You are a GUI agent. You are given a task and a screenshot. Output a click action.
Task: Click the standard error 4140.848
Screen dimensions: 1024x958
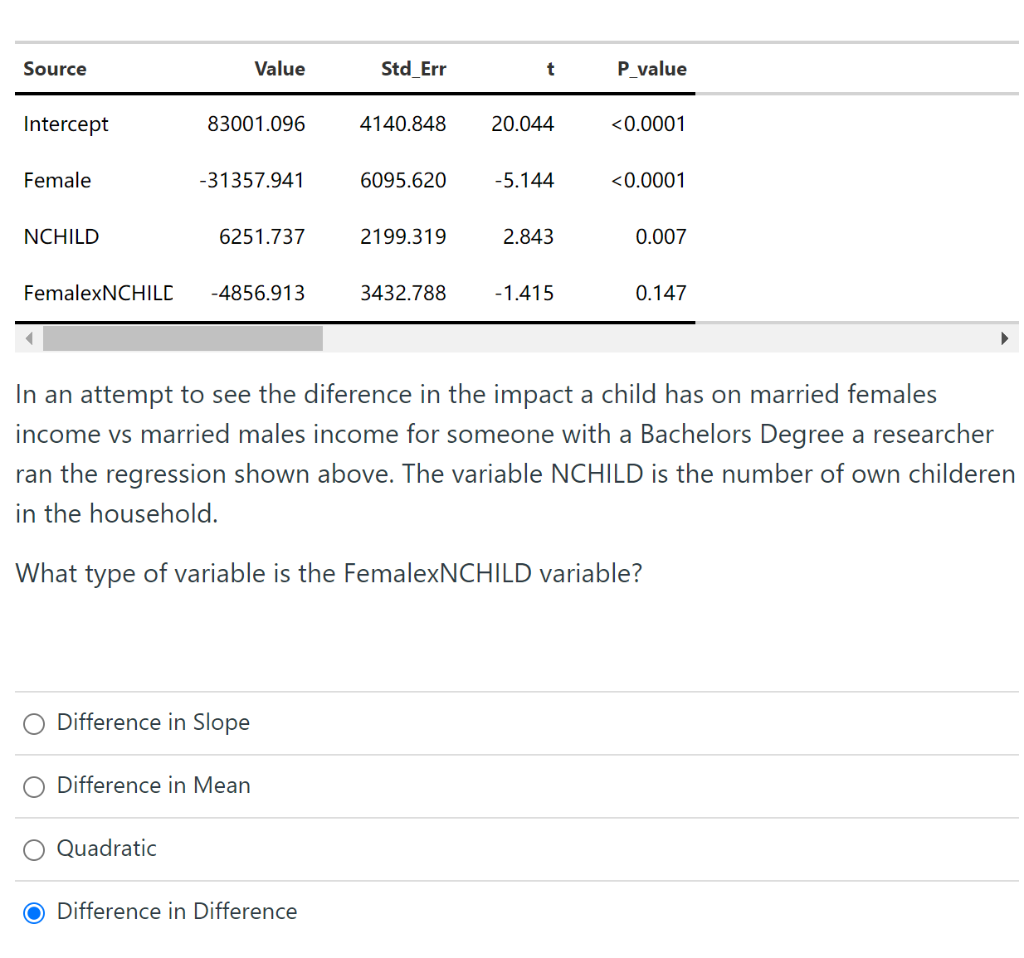[403, 123]
